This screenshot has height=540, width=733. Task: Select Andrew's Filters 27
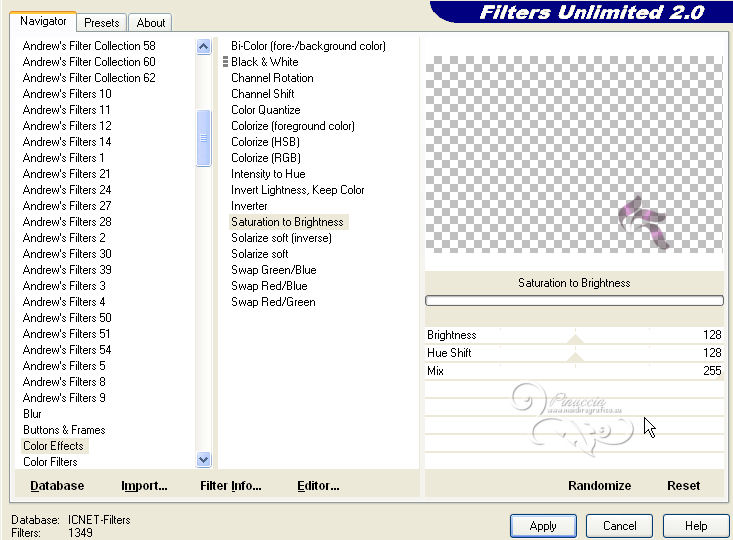pyautogui.click(x=67, y=206)
